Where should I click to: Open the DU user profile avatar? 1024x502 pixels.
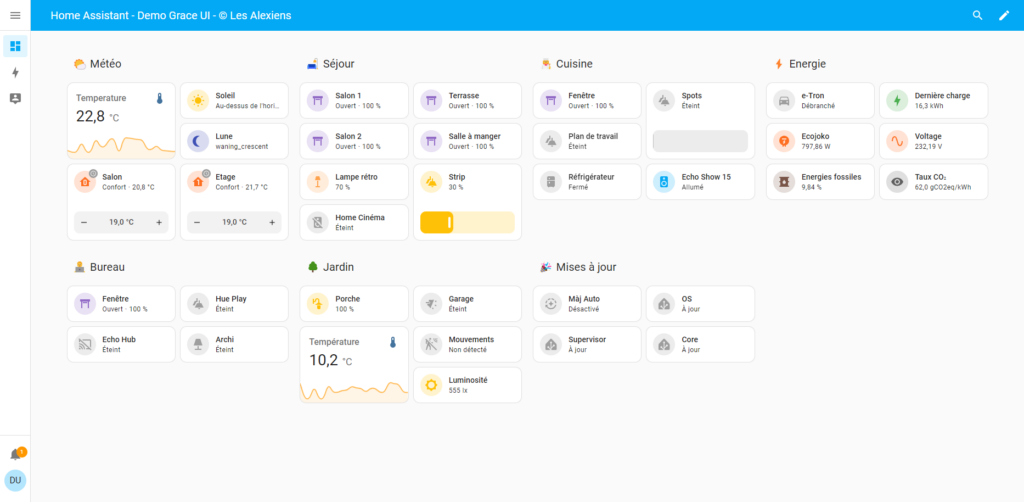pyautogui.click(x=15, y=480)
